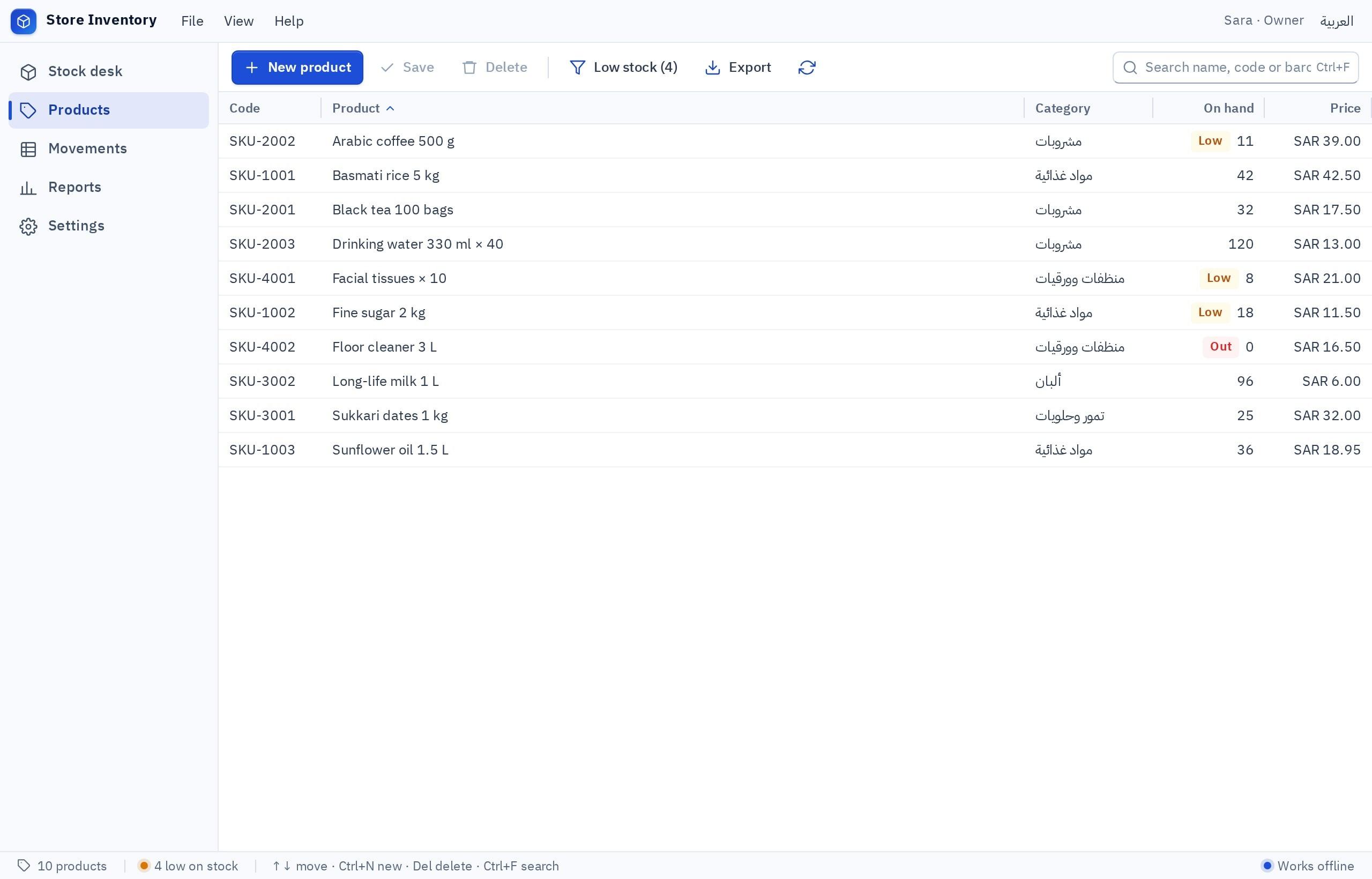Go to Movements in the sidebar
The image size is (1372, 879).
point(108,149)
